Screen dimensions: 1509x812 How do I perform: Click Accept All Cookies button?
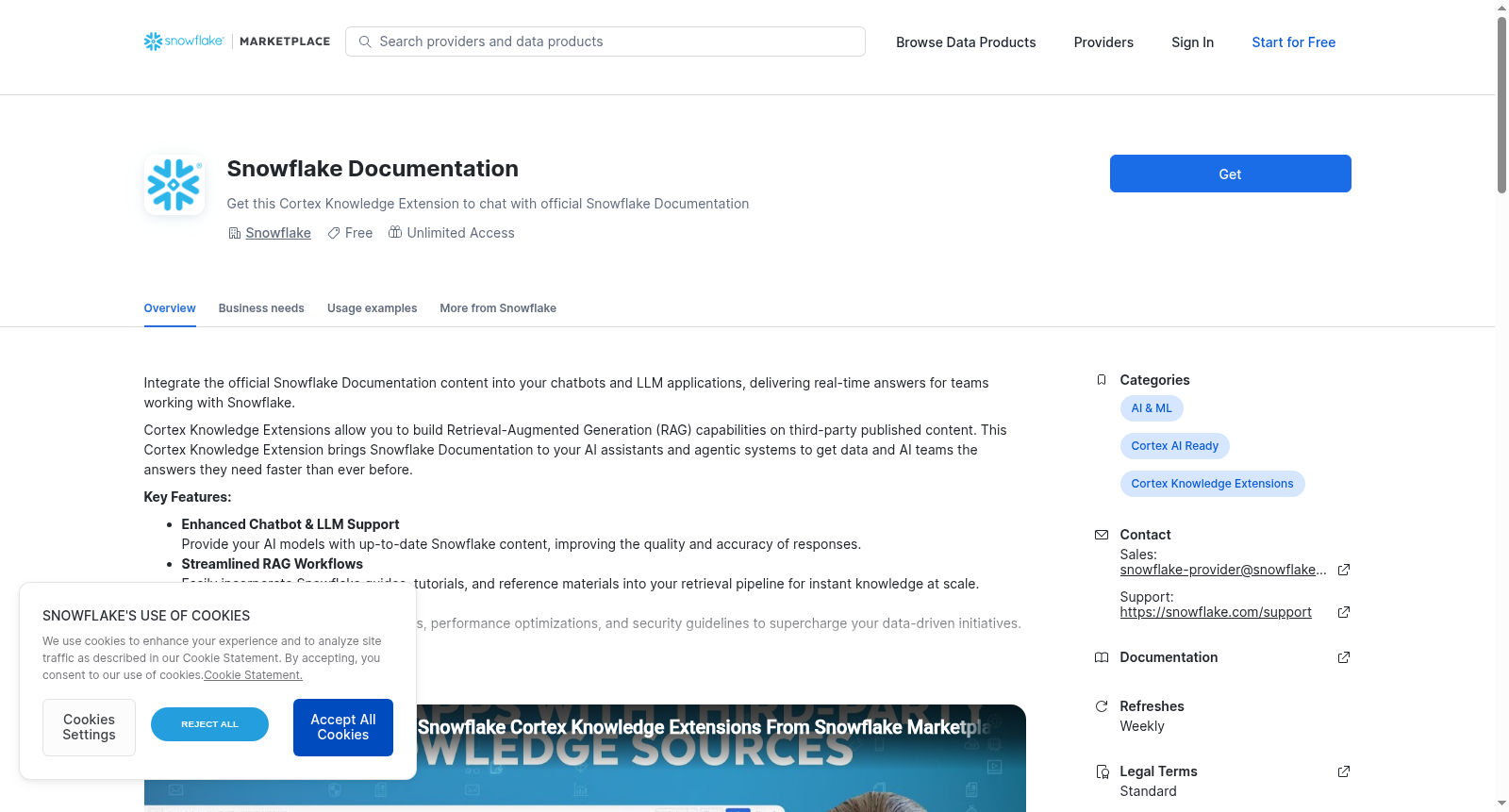point(343,727)
